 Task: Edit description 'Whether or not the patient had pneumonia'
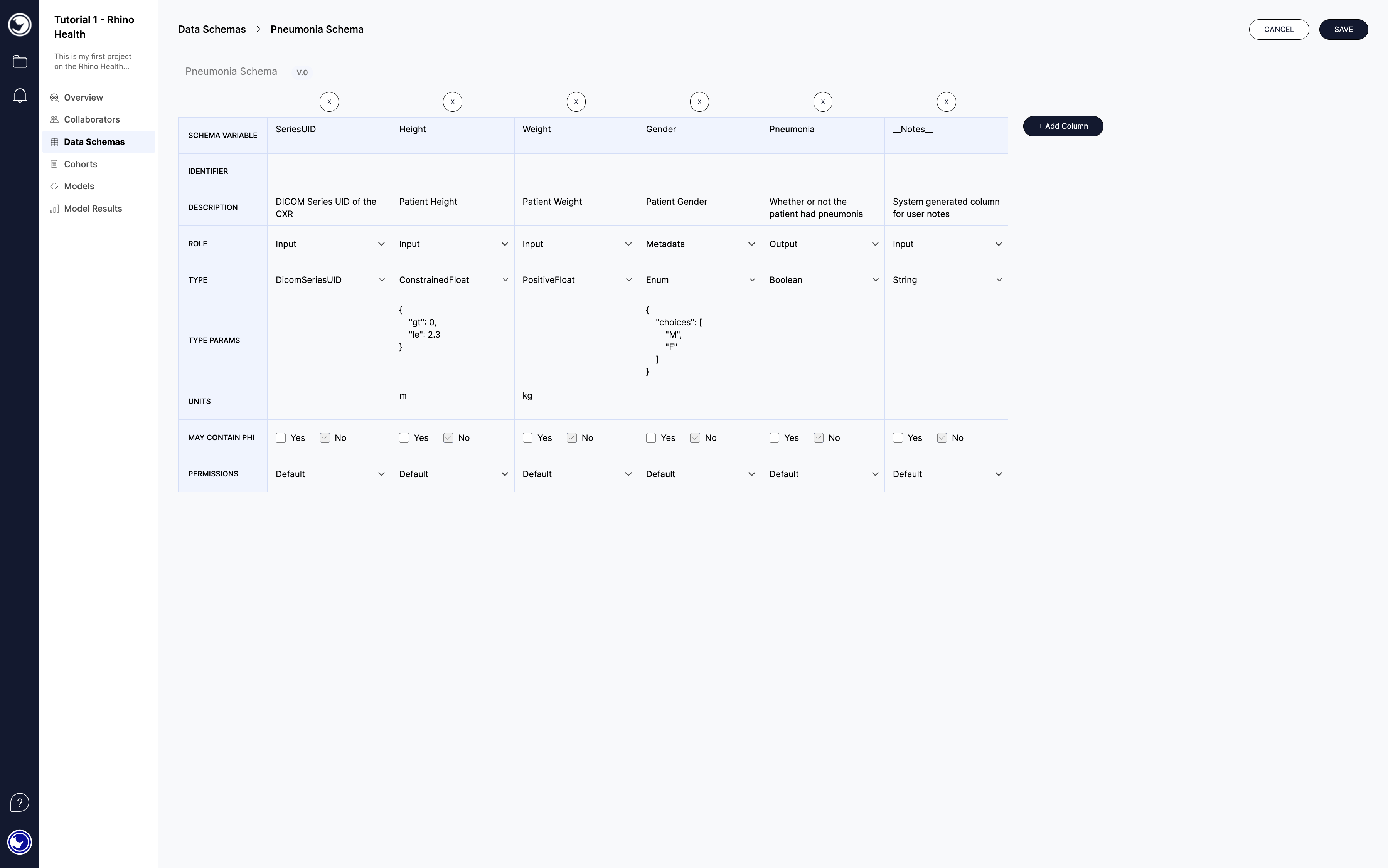point(823,208)
